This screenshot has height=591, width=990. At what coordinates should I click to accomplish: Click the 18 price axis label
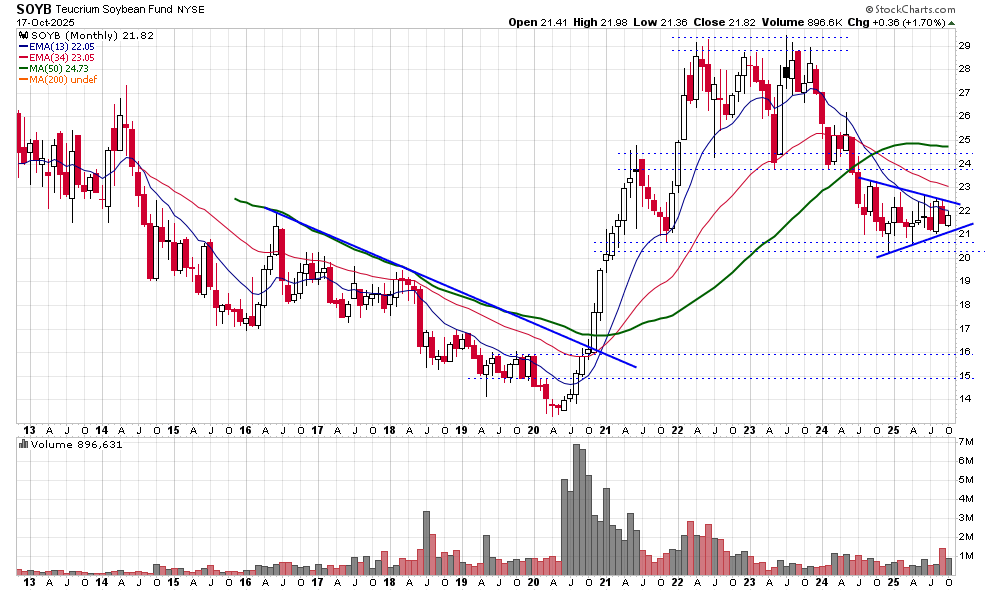[x=964, y=305]
